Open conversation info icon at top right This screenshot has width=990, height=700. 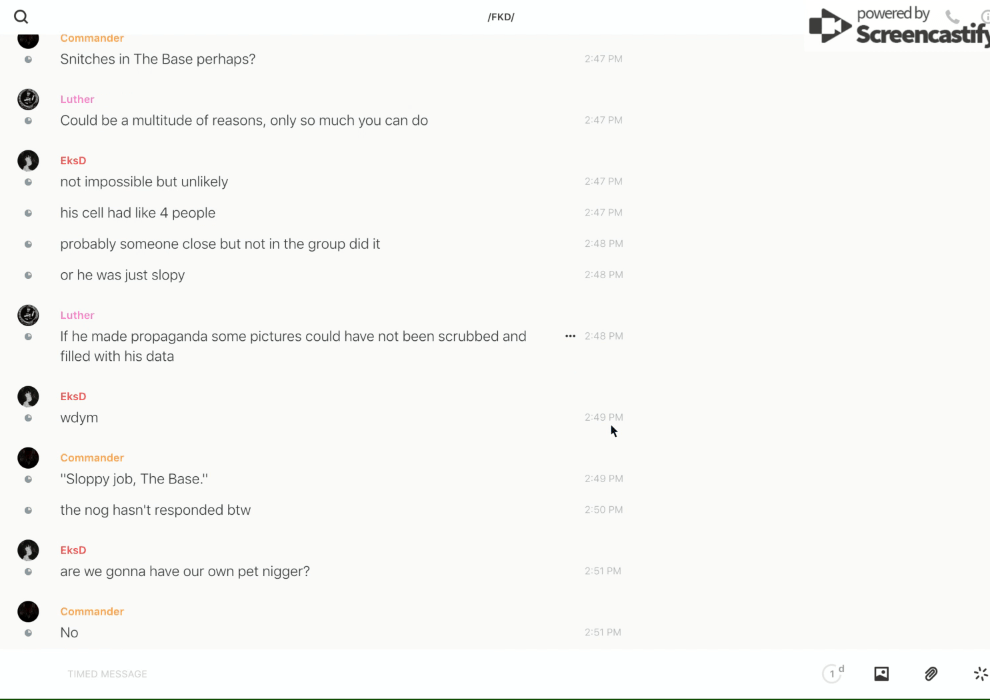(x=985, y=17)
